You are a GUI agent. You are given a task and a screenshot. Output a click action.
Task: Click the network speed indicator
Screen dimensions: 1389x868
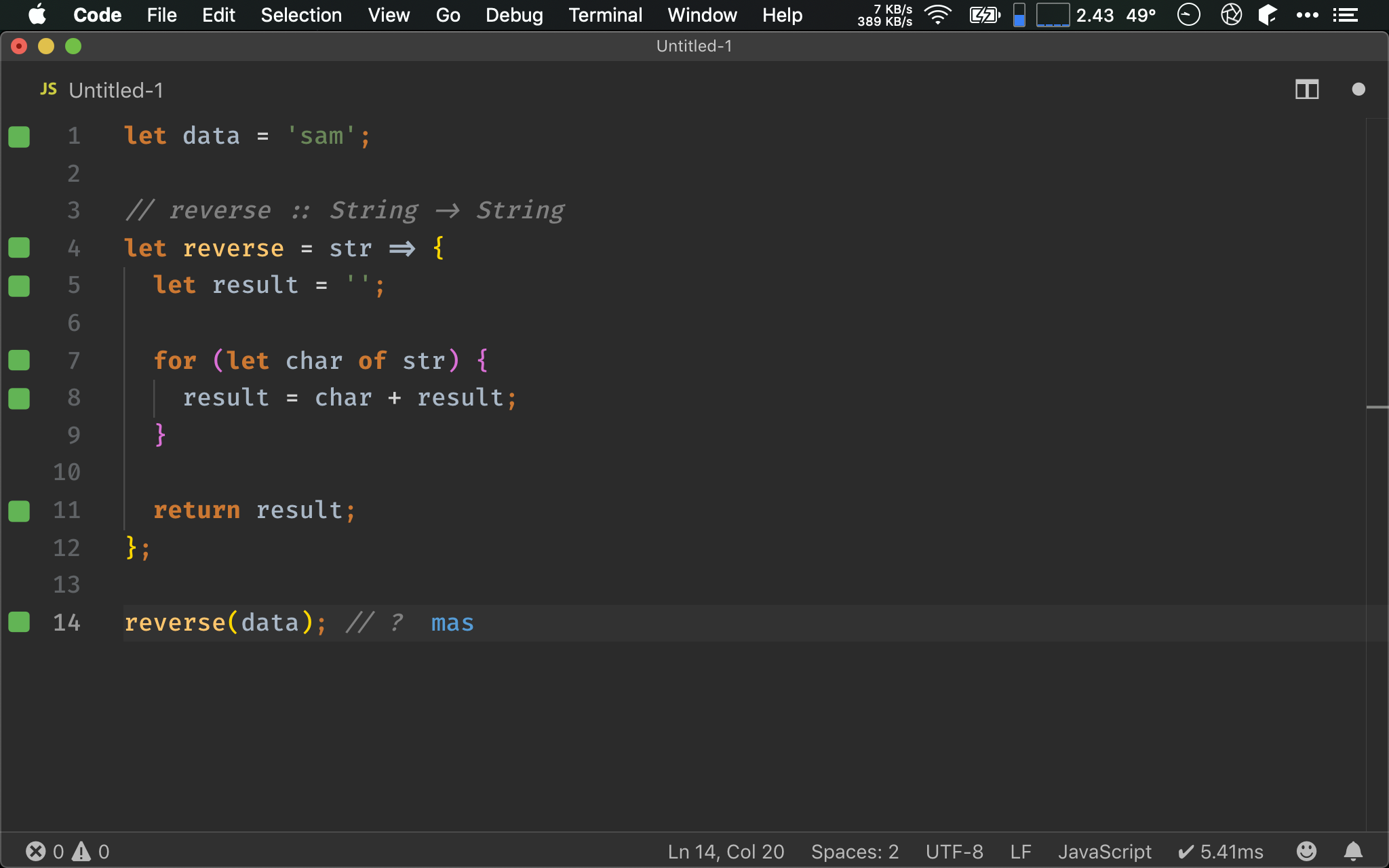pyautogui.click(x=884, y=15)
